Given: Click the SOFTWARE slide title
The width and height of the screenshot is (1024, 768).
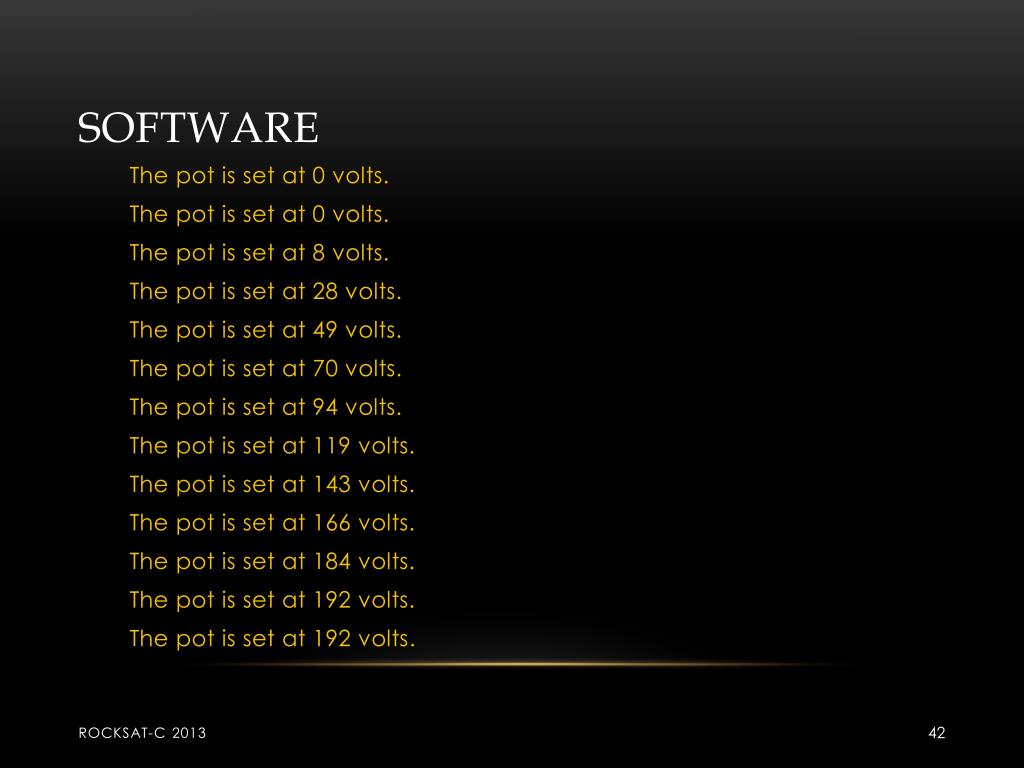Looking at the screenshot, I should coord(198,127).
